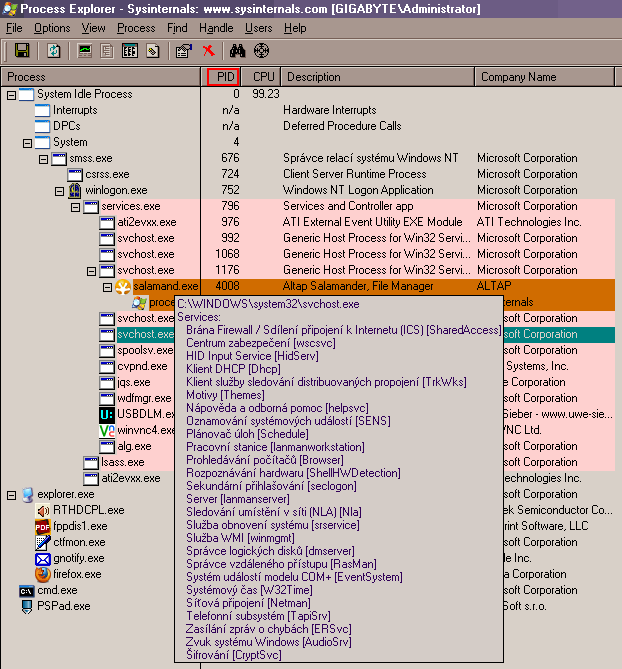
Task: Open the System Information graph icon
Action: point(85,50)
